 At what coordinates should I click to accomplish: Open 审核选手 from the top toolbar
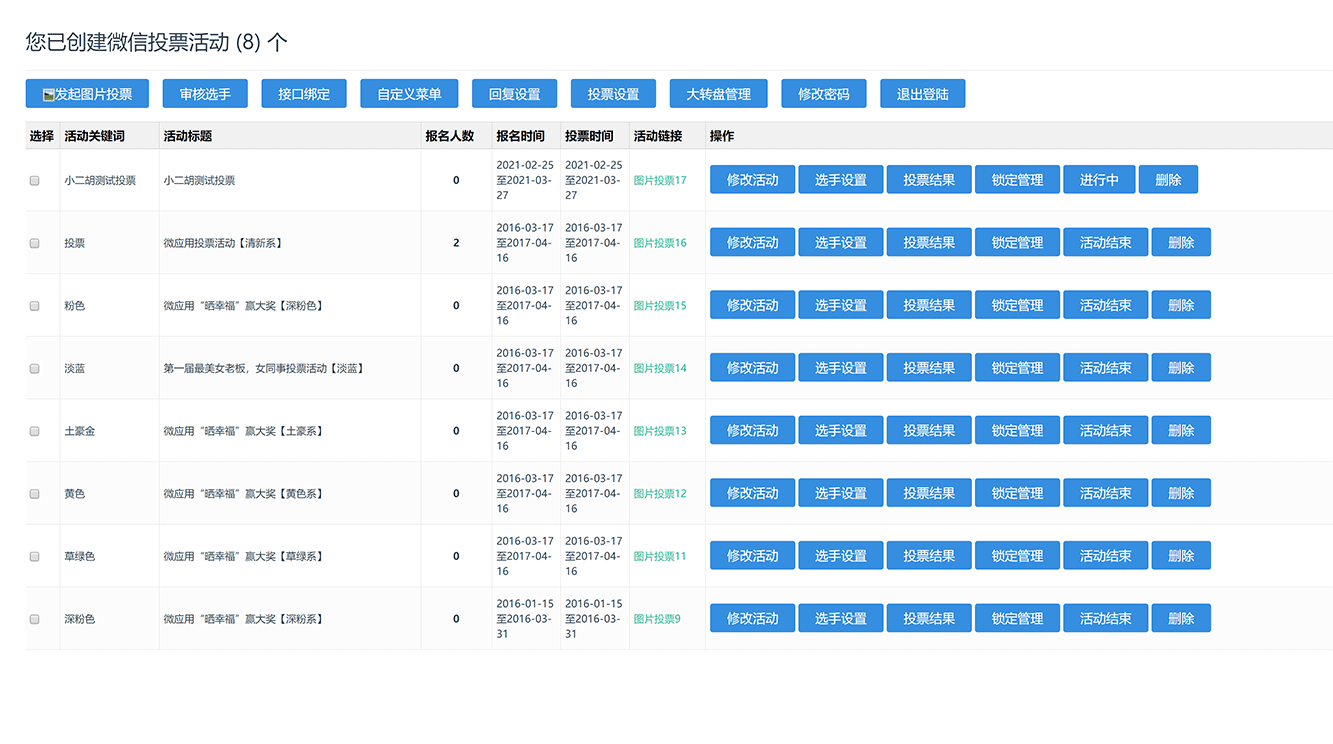click(x=203, y=93)
